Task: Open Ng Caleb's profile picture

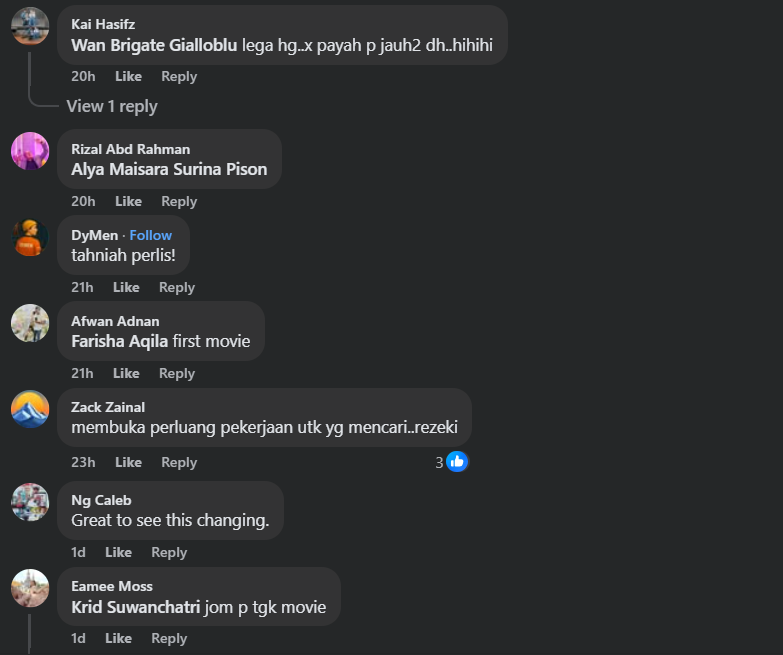Action: tap(30, 502)
